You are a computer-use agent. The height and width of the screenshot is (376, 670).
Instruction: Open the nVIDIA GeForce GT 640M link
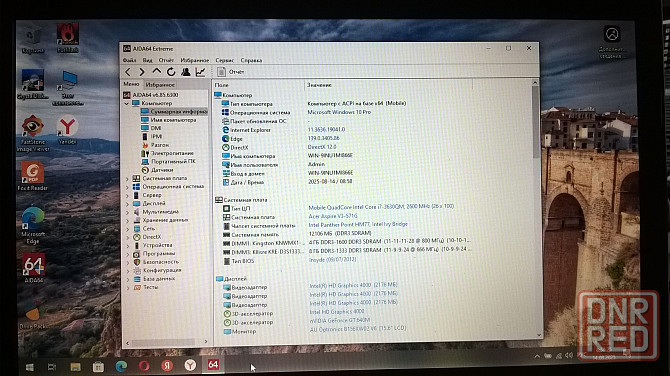click(x=340, y=320)
